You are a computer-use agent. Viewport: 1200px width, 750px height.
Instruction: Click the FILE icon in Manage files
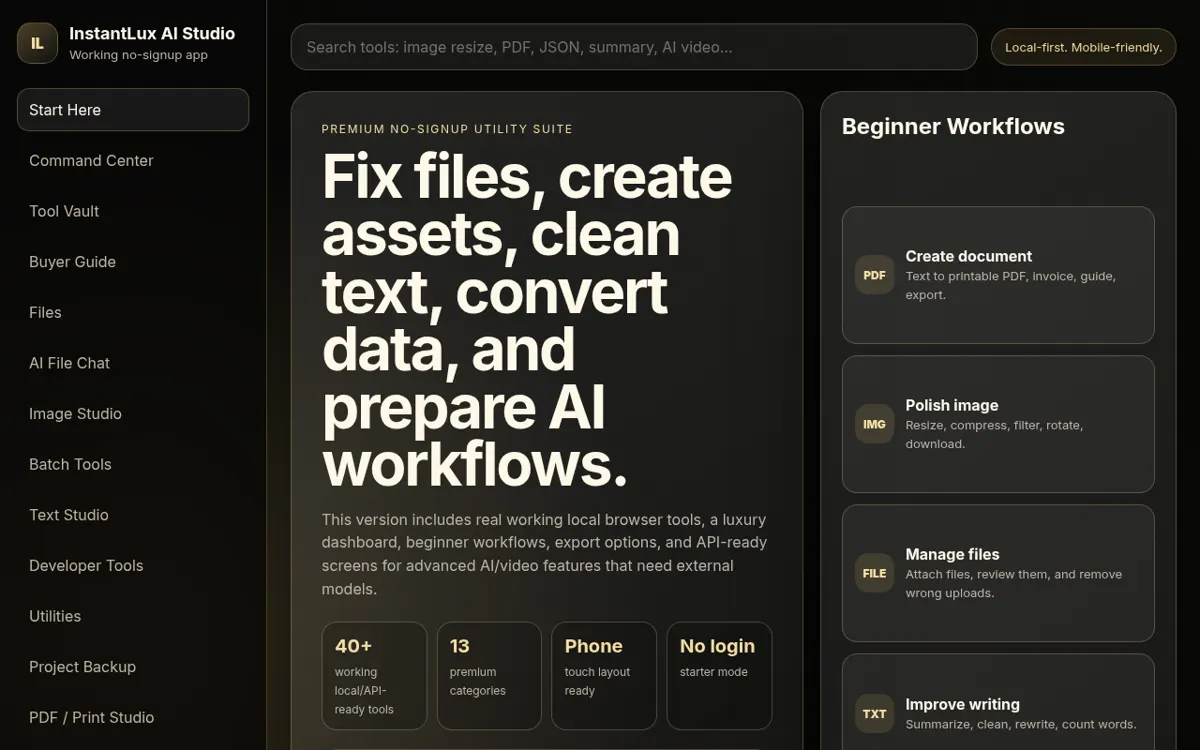tap(874, 573)
